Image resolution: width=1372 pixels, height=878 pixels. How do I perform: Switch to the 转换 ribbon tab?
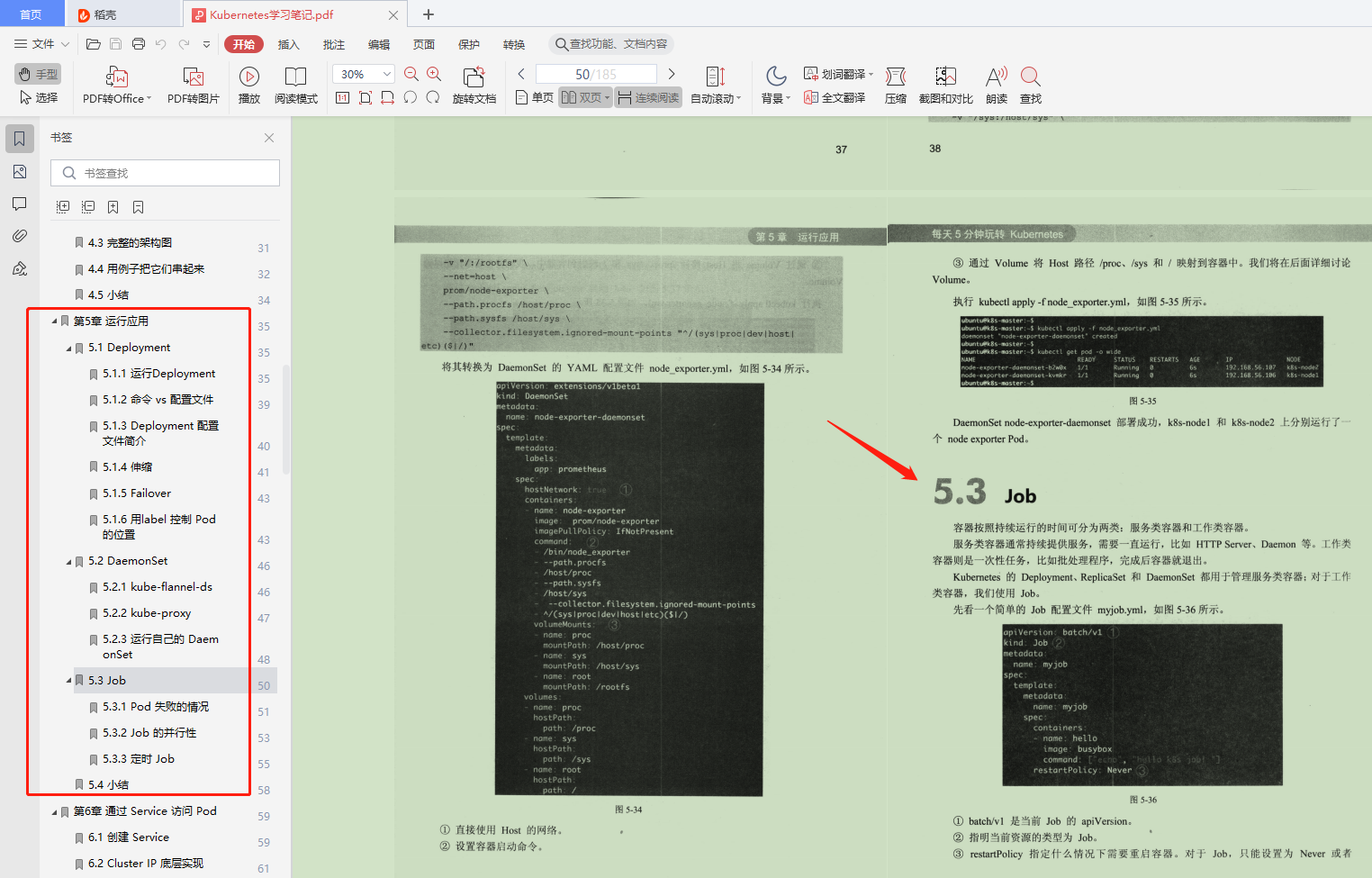[x=514, y=44]
